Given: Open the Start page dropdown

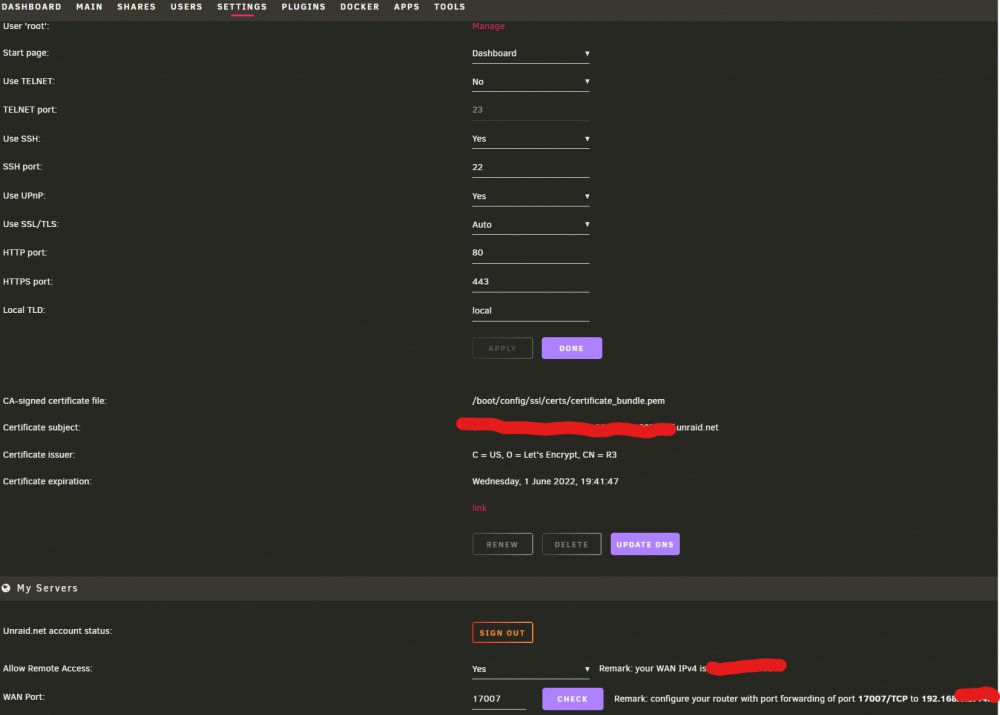Looking at the screenshot, I should 531,54.
